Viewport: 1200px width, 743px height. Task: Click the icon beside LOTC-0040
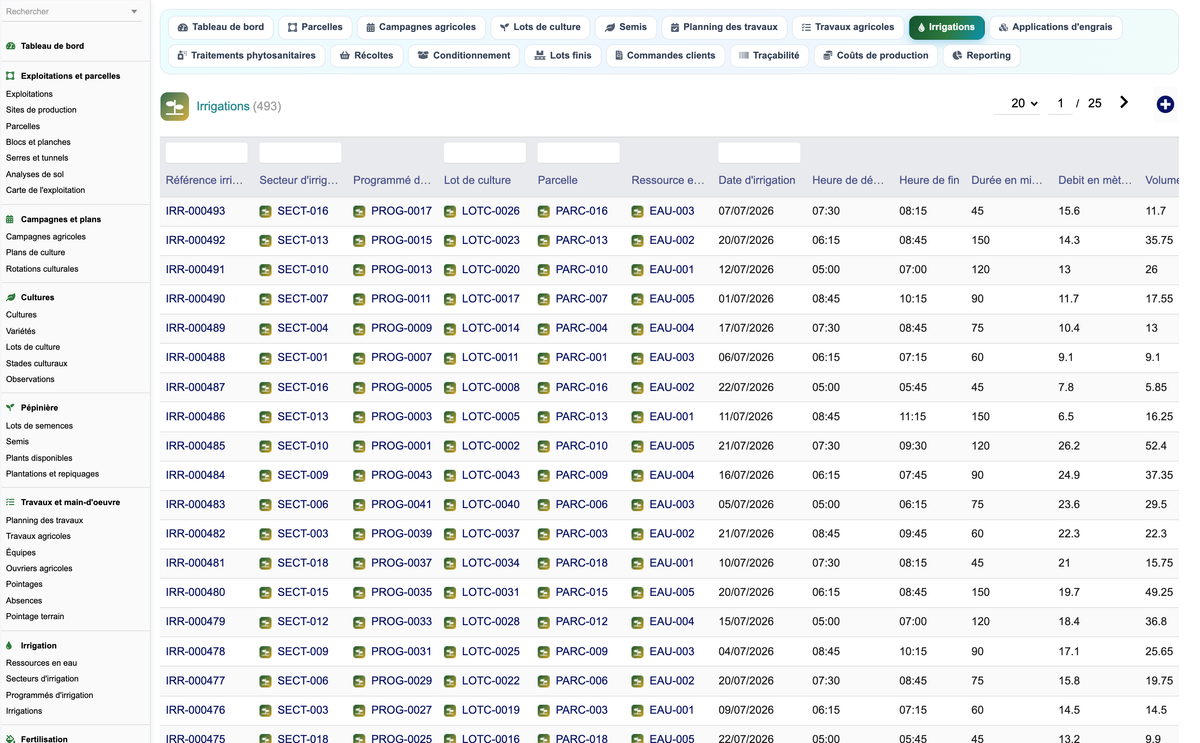(x=450, y=505)
